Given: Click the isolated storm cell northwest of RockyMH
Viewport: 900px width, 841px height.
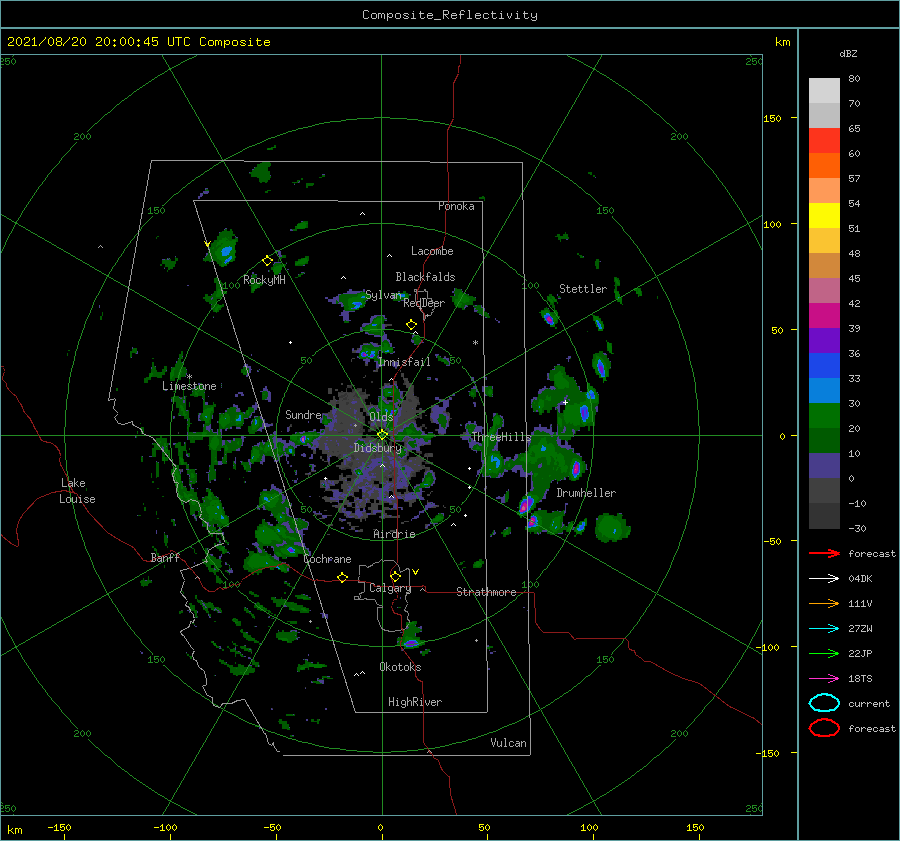Looking at the screenshot, I should (223, 248).
